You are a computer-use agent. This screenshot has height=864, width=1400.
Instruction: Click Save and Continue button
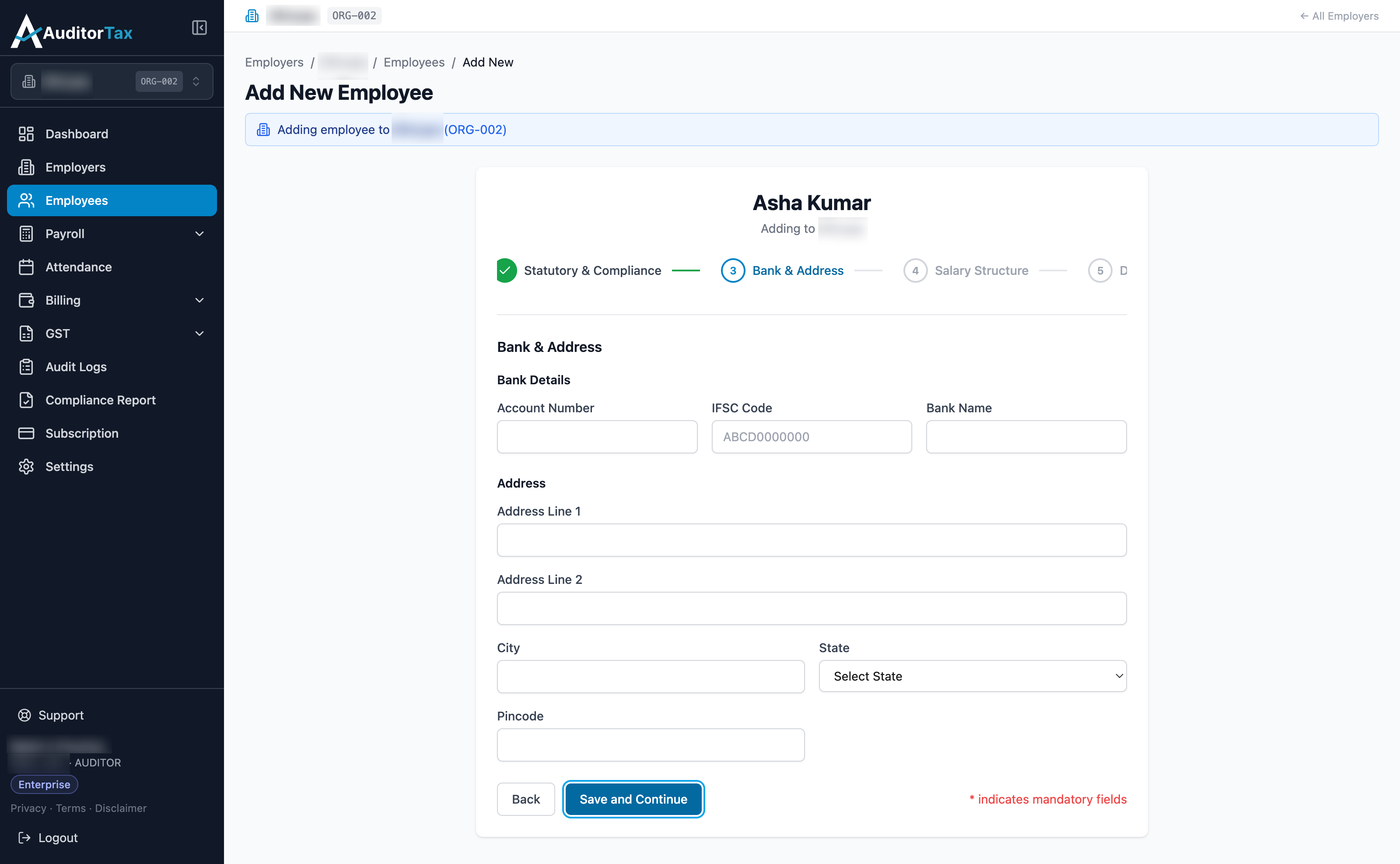[x=633, y=799]
